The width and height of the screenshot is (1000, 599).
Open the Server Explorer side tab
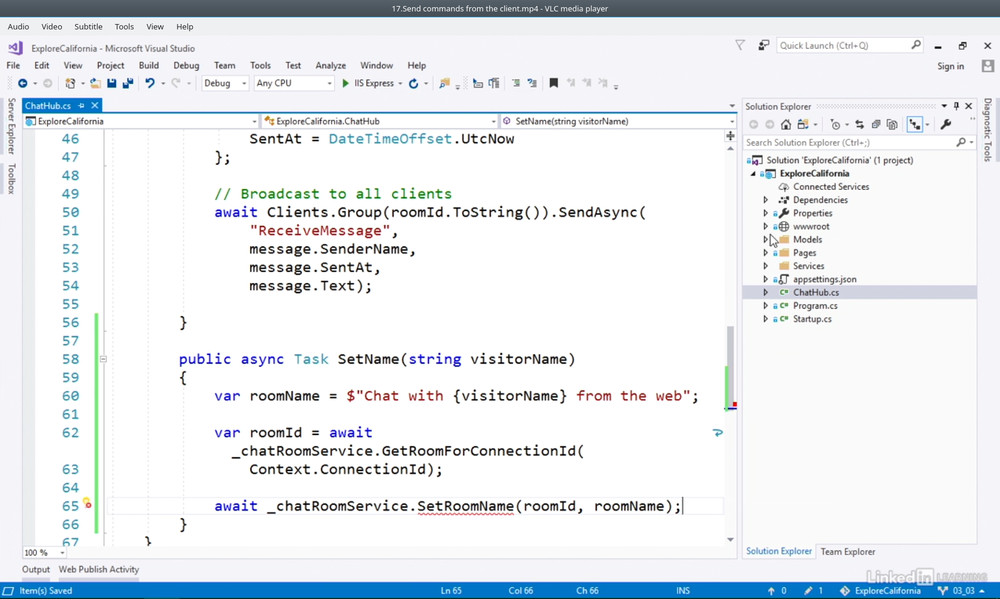[11, 126]
